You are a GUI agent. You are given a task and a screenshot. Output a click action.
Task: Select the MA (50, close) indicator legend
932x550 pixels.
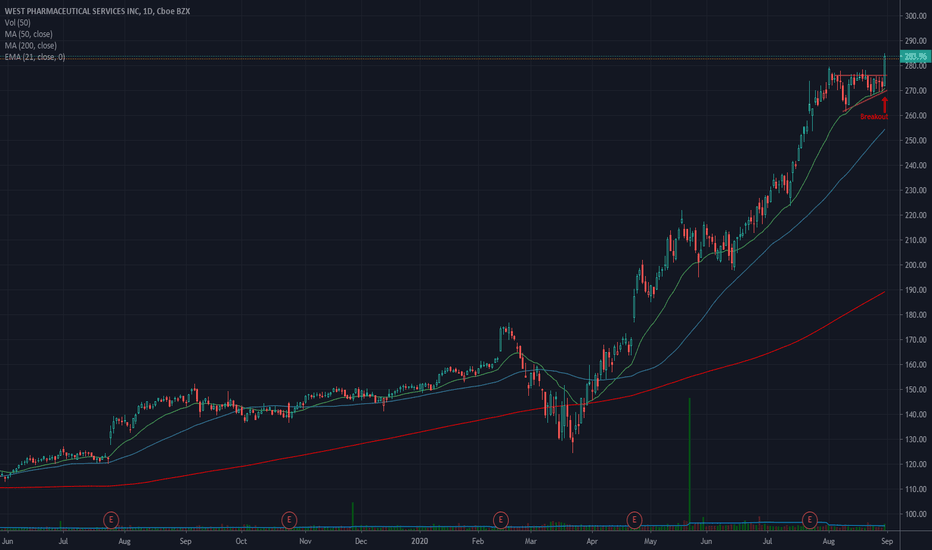(29, 34)
